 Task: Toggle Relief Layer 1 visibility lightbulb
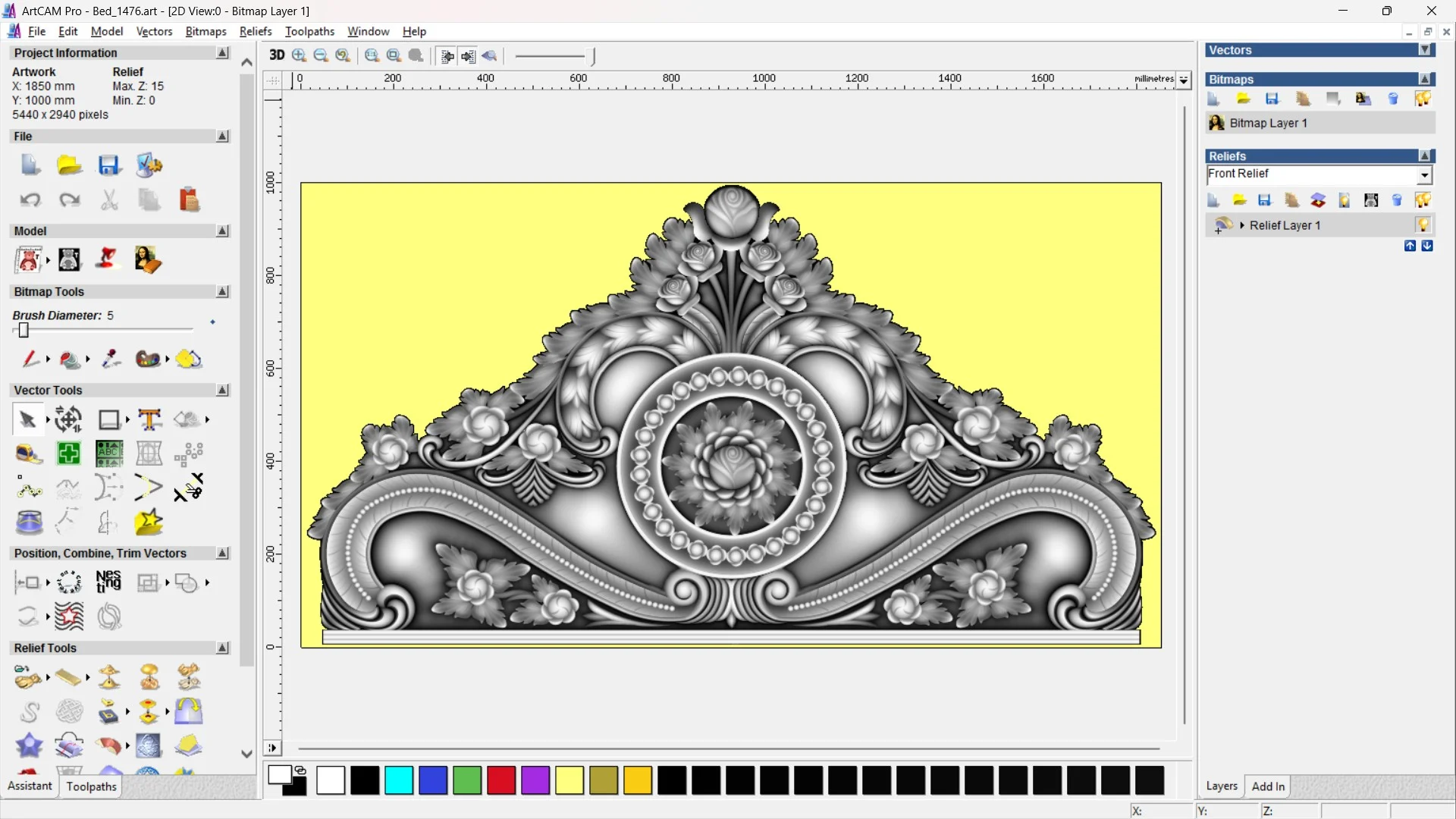point(1423,225)
